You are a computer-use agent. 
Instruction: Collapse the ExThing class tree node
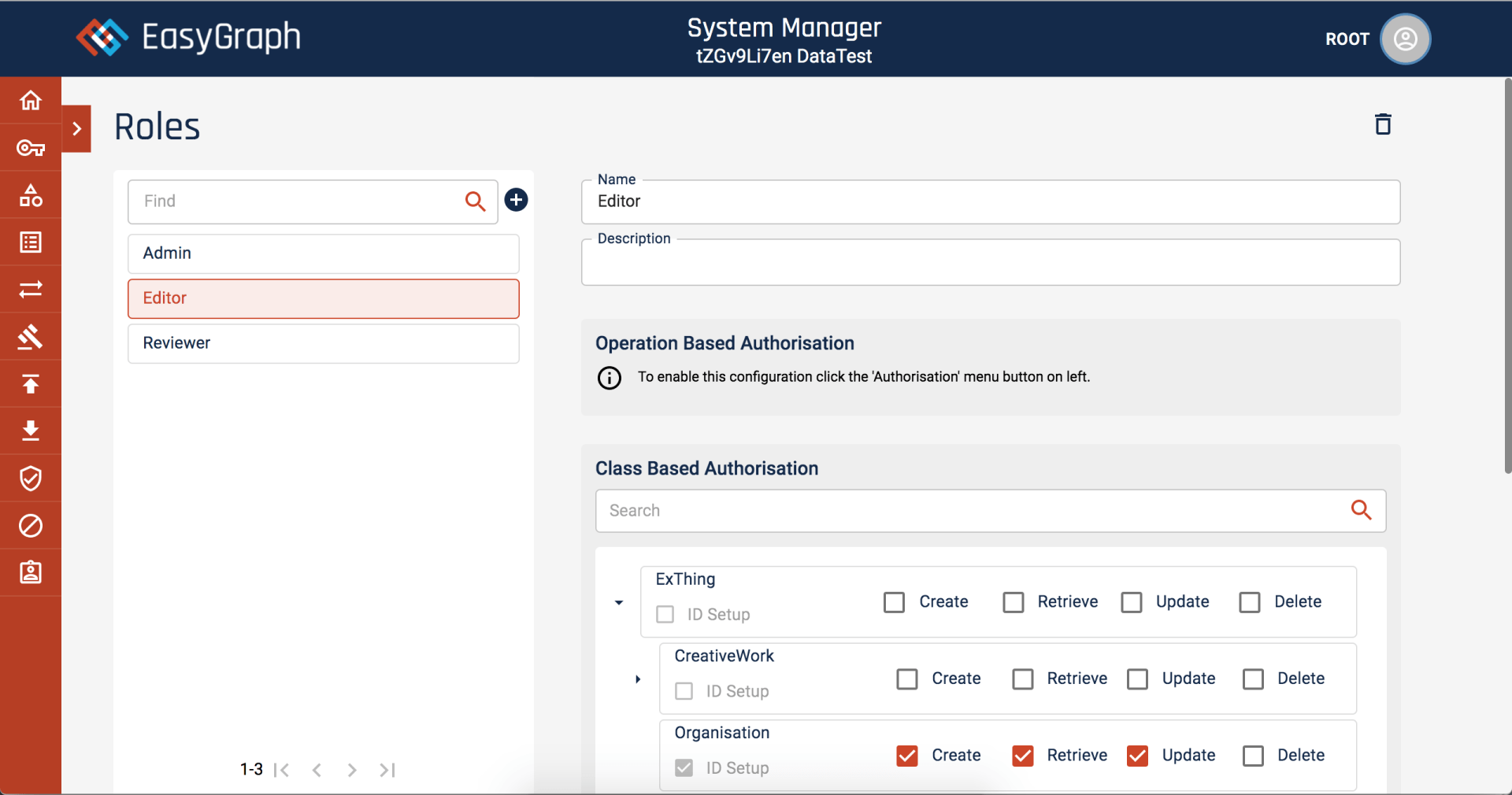click(x=619, y=603)
